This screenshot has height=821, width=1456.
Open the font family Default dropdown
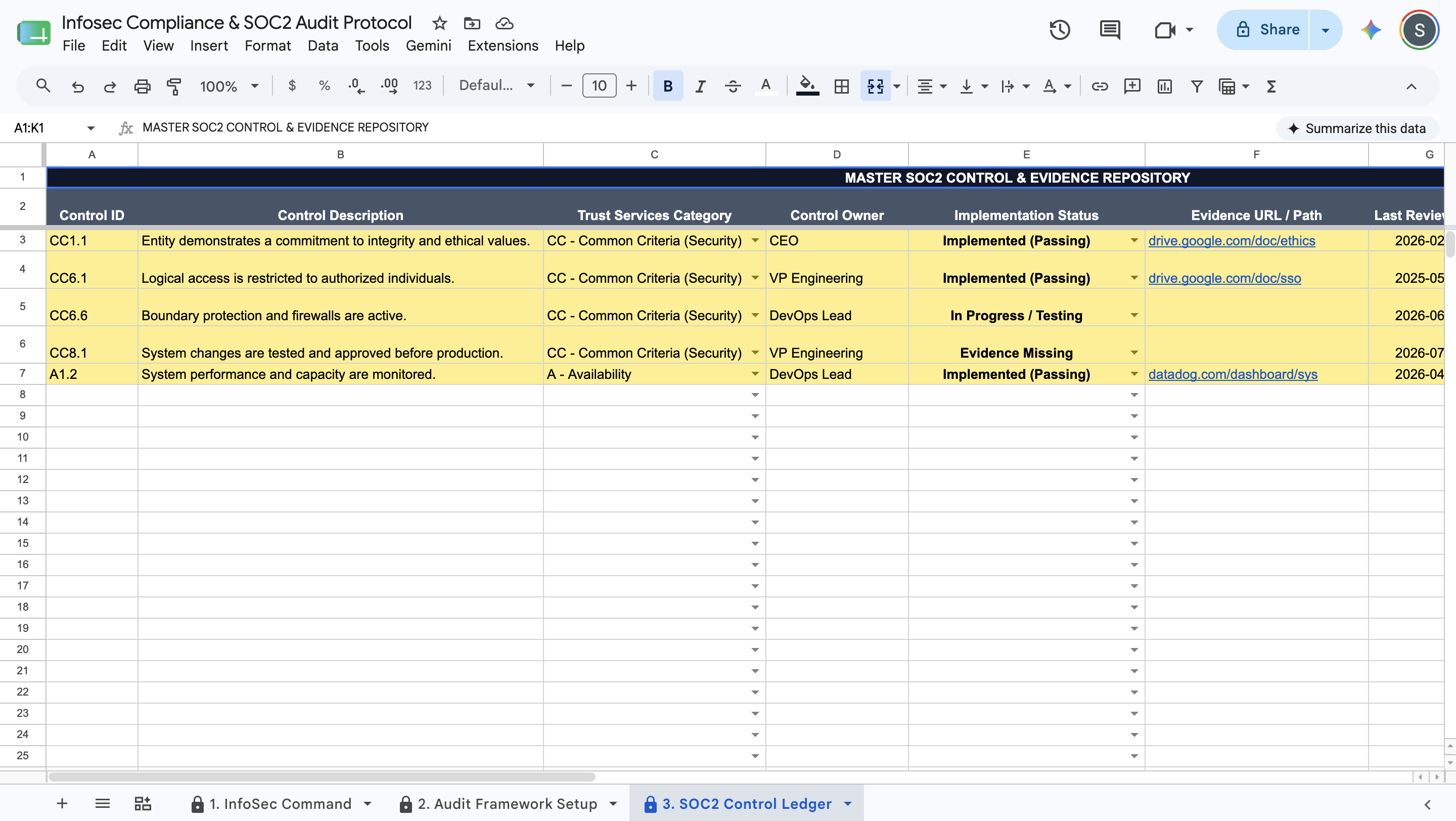pyautogui.click(x=496, y=86)
